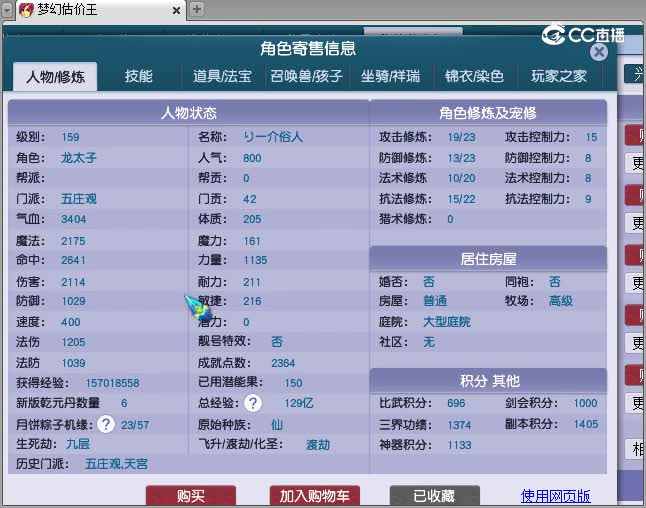Open 道具/法宝 tab

222,76
